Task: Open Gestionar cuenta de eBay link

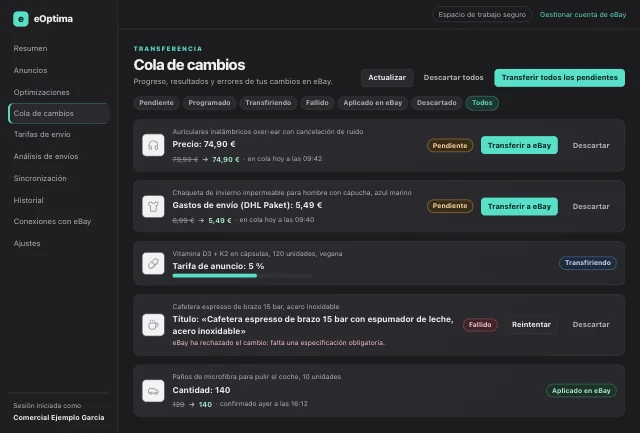Action: coord(583,15)
